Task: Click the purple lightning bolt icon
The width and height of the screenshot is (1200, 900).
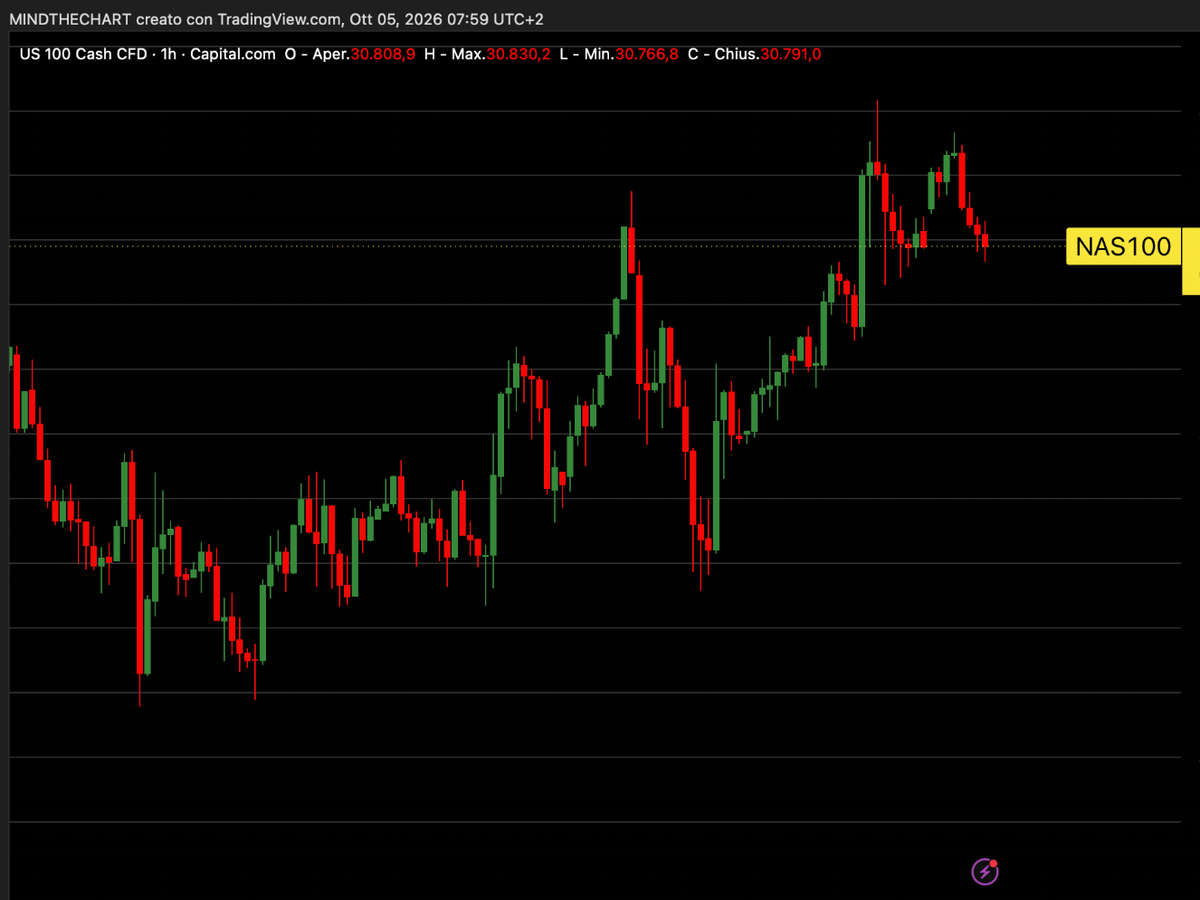Action: point(985,871)
